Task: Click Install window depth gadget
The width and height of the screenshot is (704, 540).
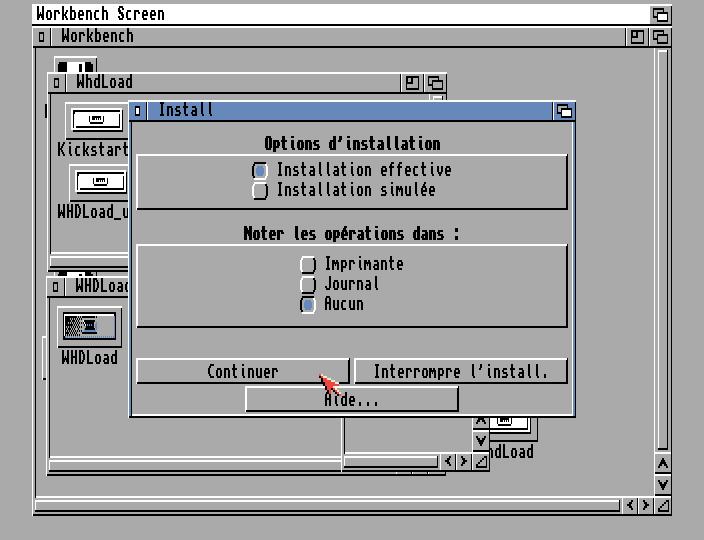Action: (564, 111)
